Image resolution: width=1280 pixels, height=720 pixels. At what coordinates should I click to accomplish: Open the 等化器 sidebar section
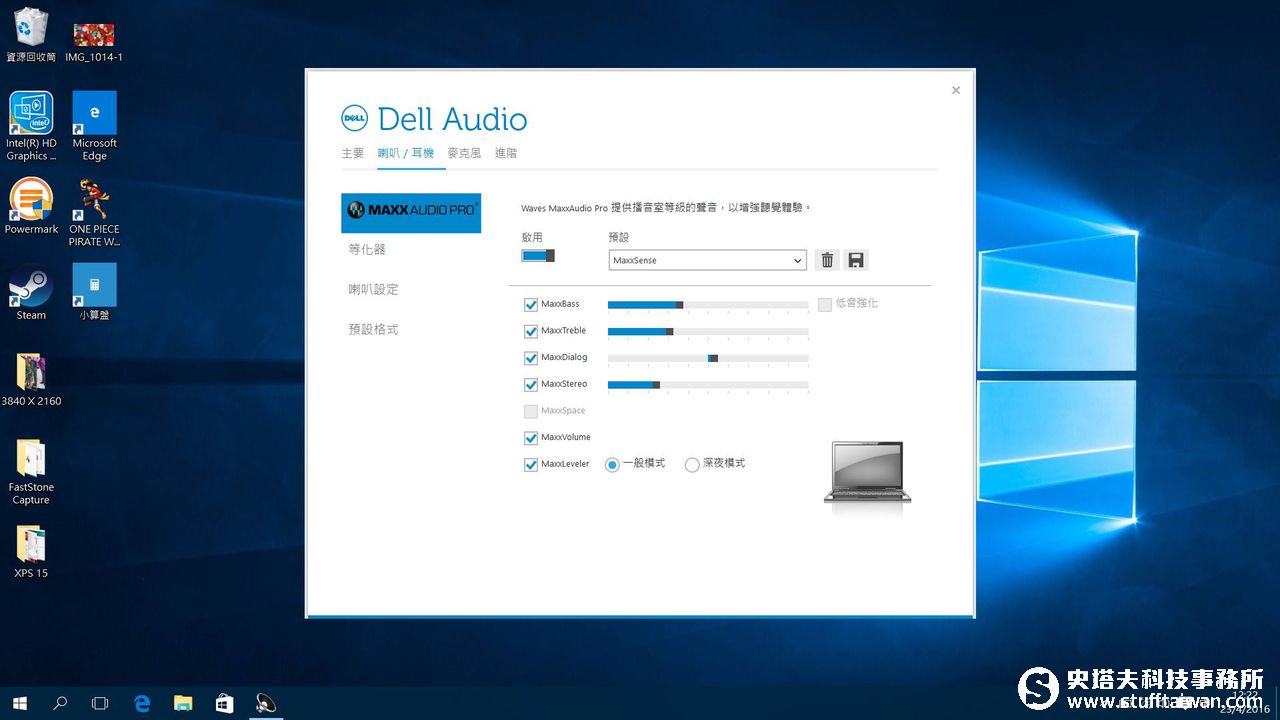click(367, 249)
